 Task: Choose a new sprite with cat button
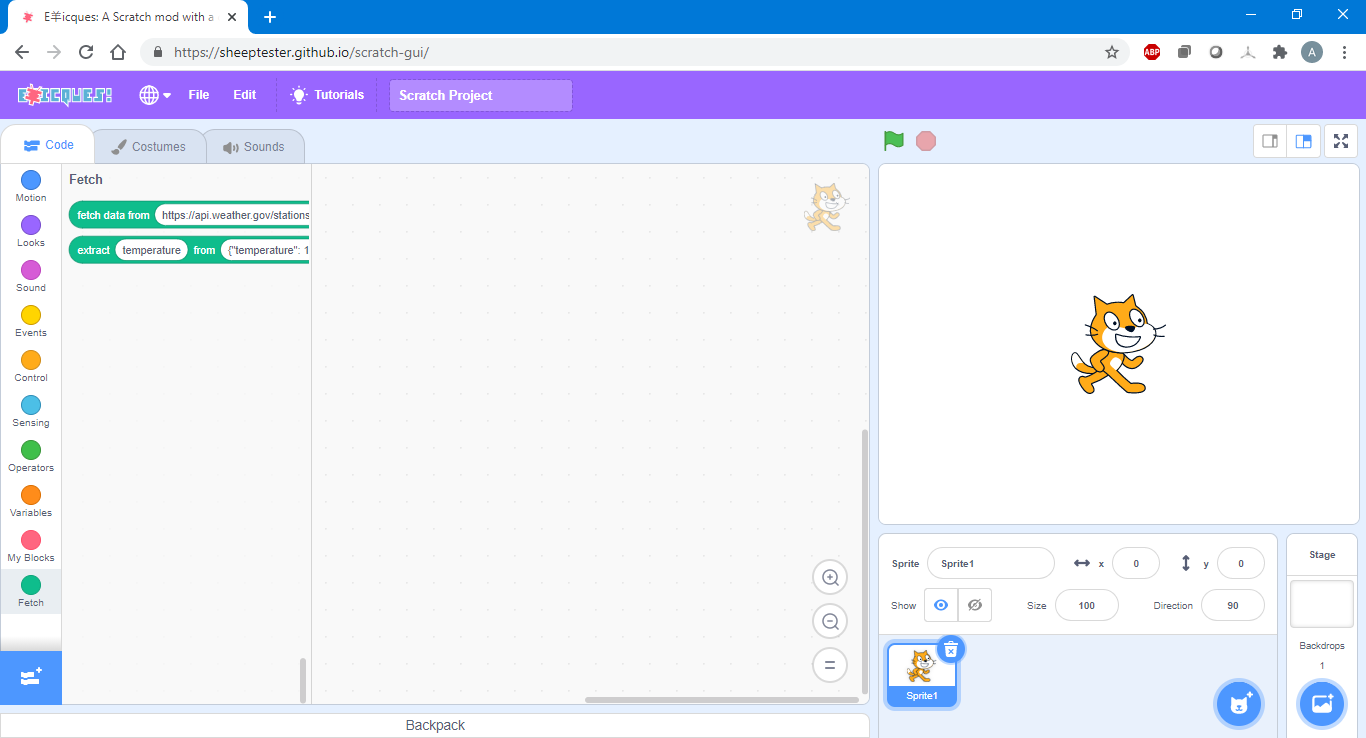point(1239,703)
